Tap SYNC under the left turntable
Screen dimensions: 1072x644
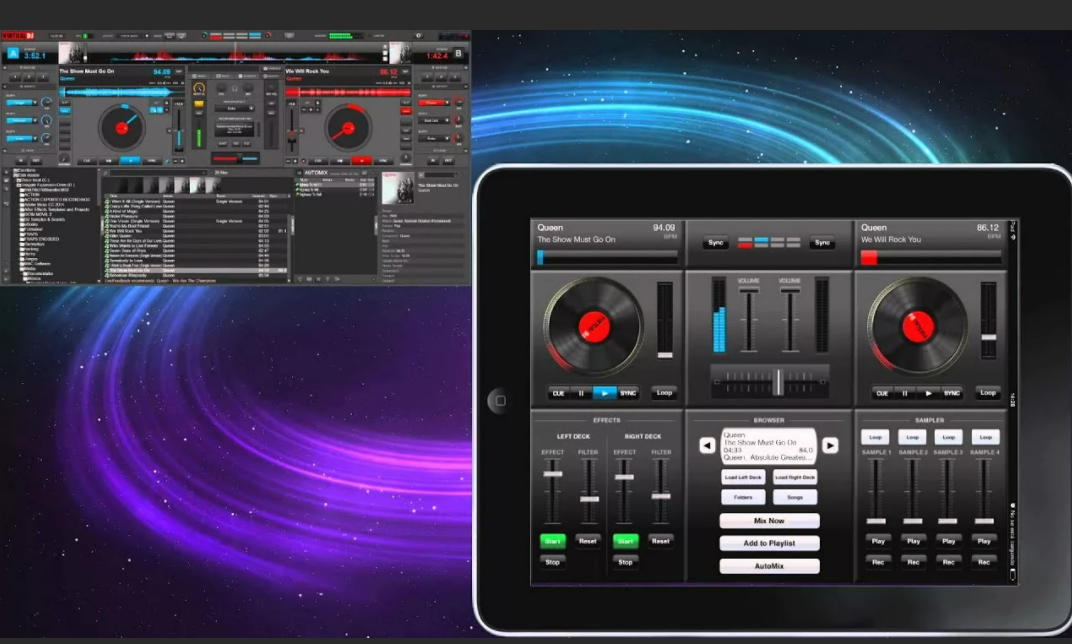(x=628, y=393)
